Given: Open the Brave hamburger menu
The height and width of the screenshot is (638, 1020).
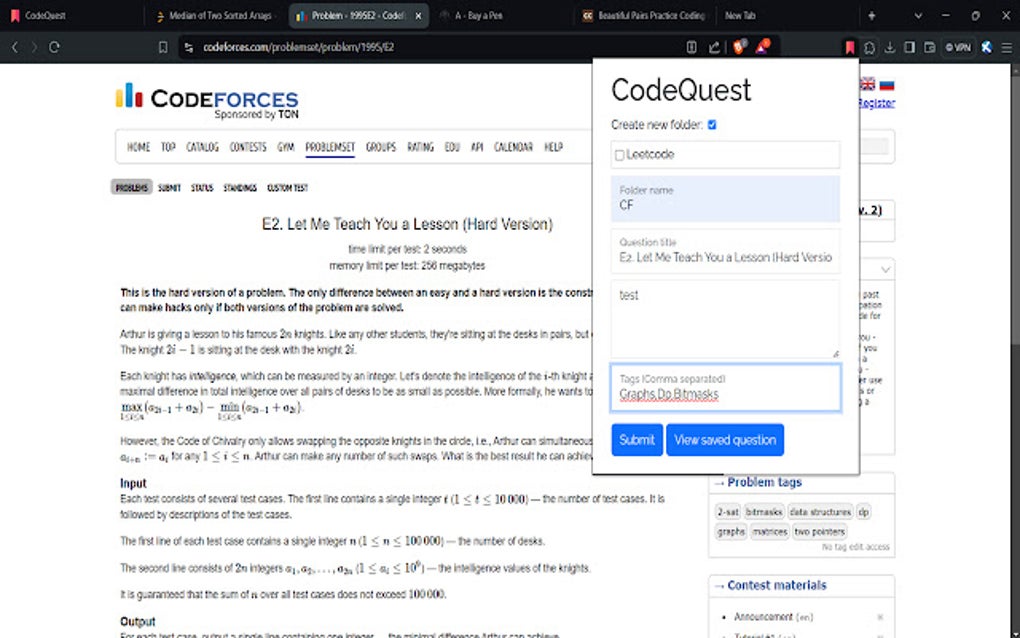Looking at the screenshot, I should [x=1005, y=47].
